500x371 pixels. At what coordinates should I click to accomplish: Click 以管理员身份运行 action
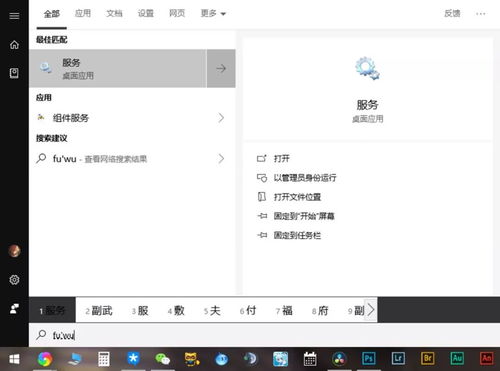click(305, 178)
